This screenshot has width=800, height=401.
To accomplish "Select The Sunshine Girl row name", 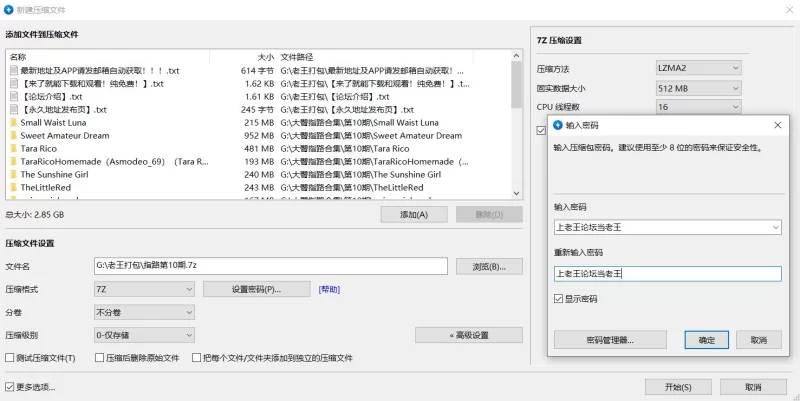I will 54,174.
